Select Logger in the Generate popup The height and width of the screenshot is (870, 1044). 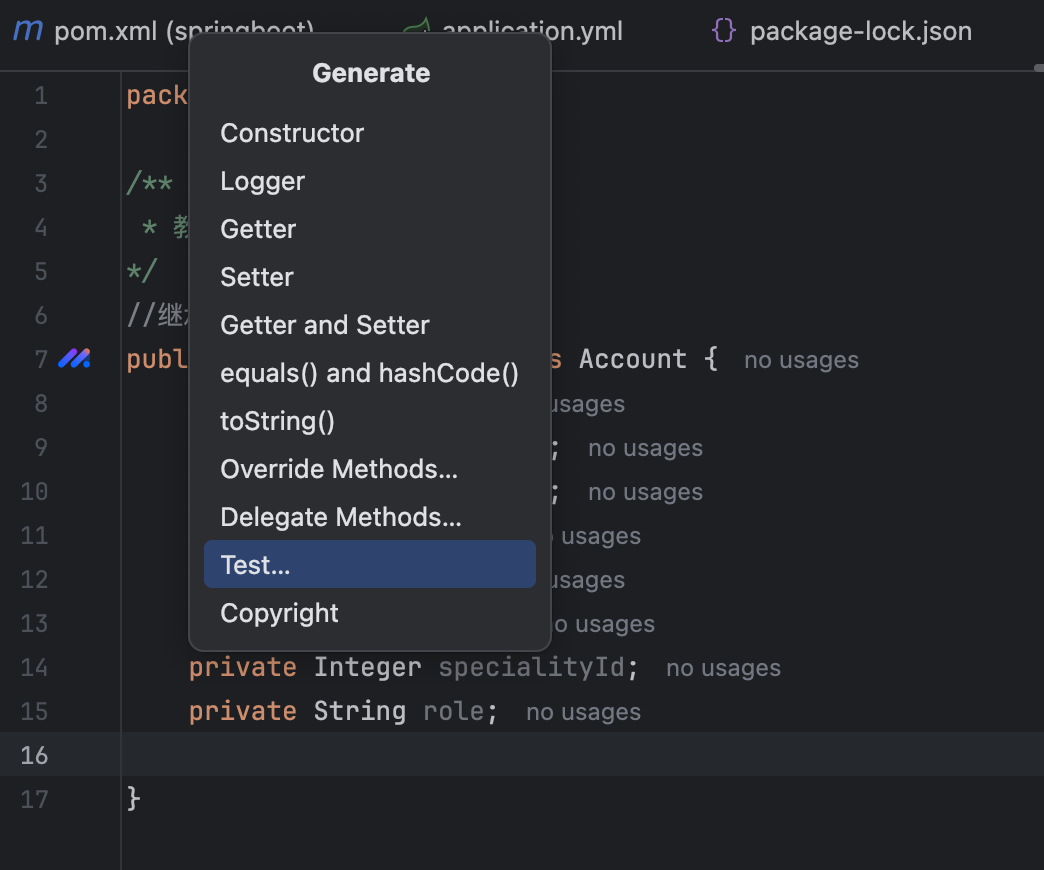[262, 181]
